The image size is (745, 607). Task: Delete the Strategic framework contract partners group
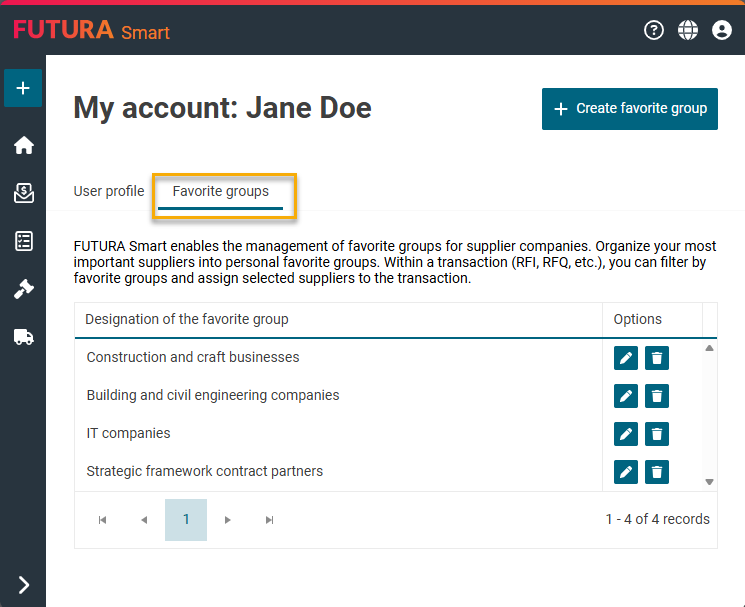[657, 472]
